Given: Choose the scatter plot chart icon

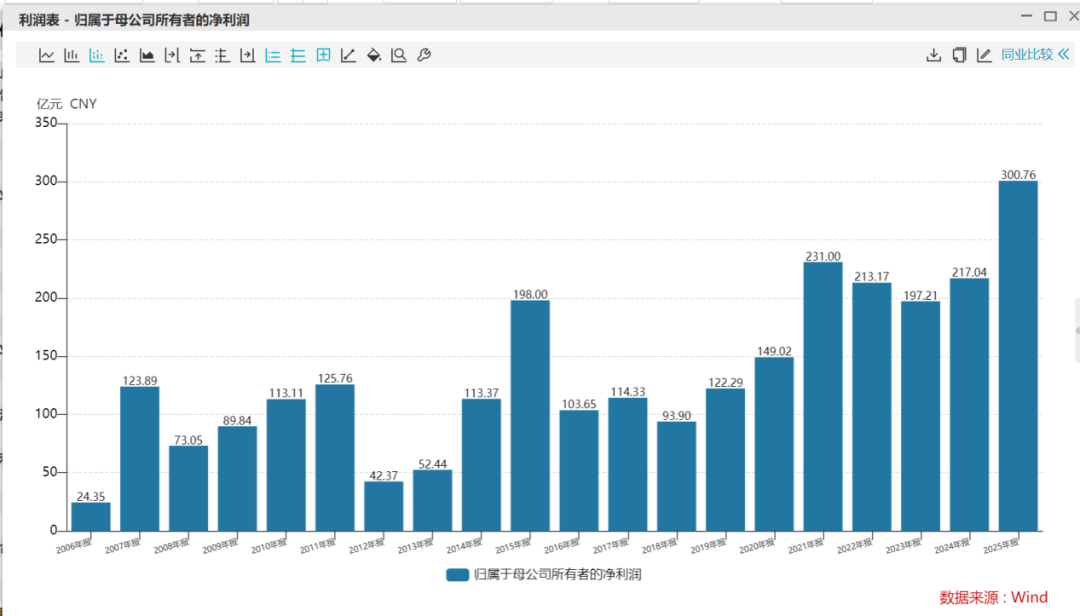Looking at the screenshot, I should point(122,56).
